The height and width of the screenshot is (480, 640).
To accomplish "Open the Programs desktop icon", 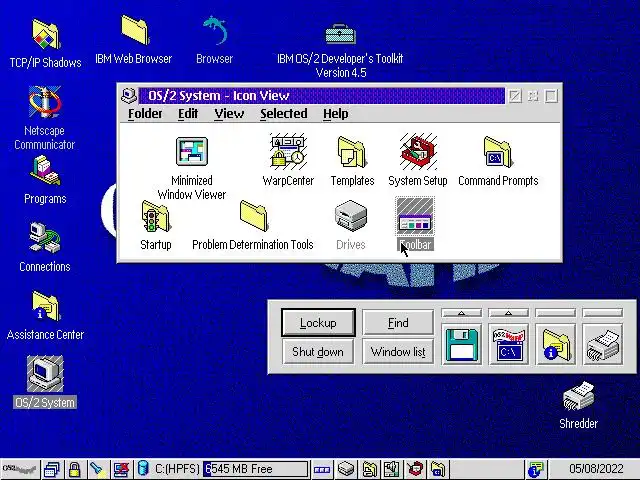I will (45, 171).
